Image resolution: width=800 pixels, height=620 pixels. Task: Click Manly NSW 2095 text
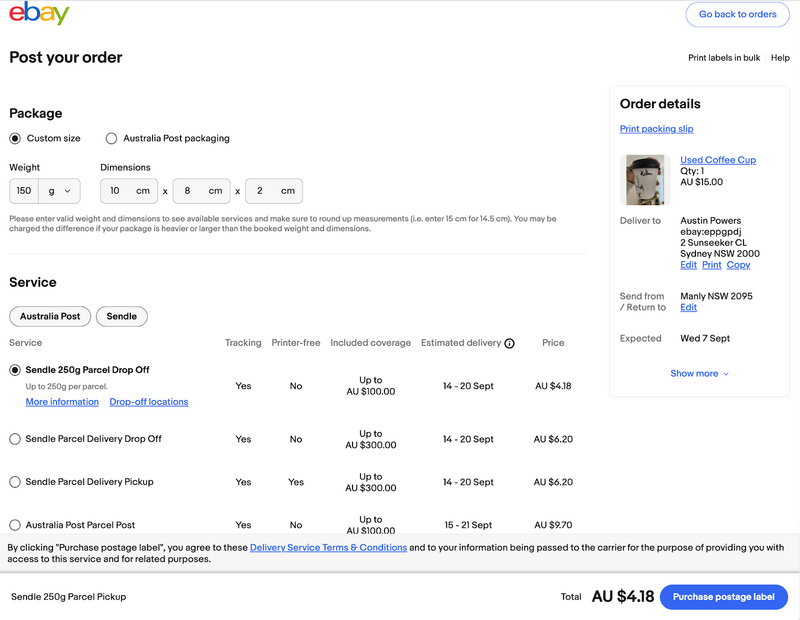click(716, 296)
